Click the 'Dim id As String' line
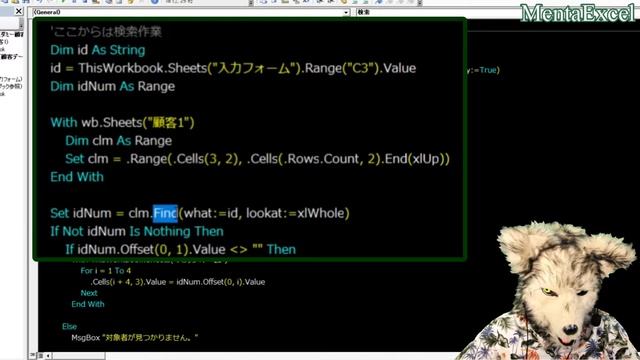The width and height of the screenshot is (640, 360). tap(98, 50)
